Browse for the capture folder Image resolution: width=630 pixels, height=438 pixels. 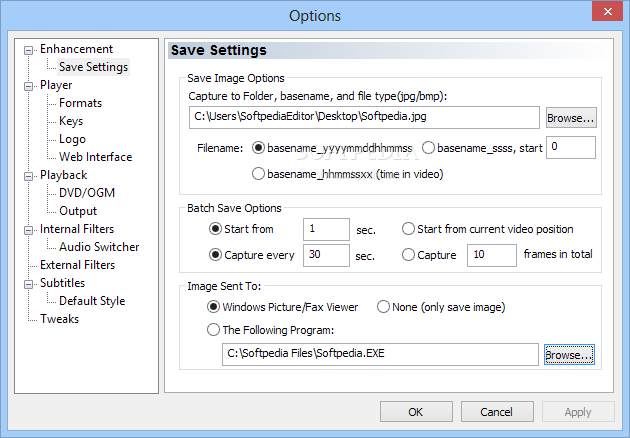point(571,118)
